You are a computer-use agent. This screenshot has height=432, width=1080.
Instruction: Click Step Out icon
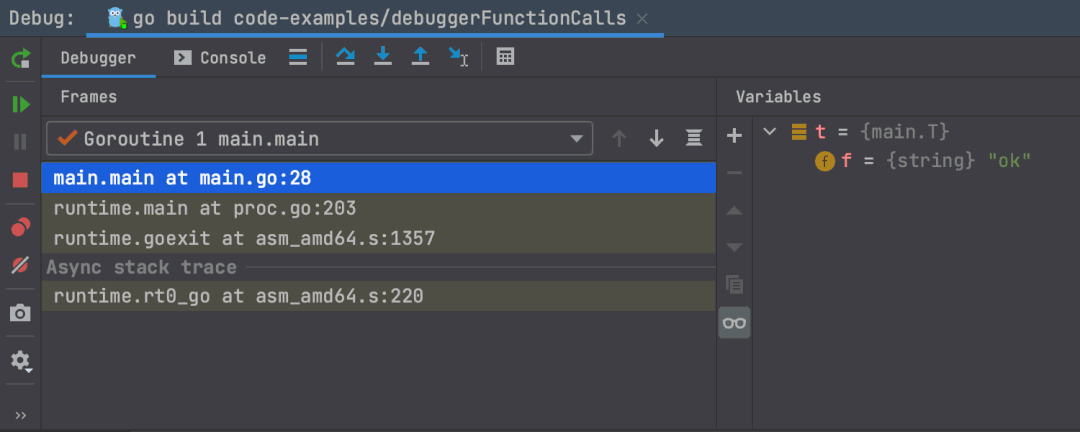[x=421, y=57]
